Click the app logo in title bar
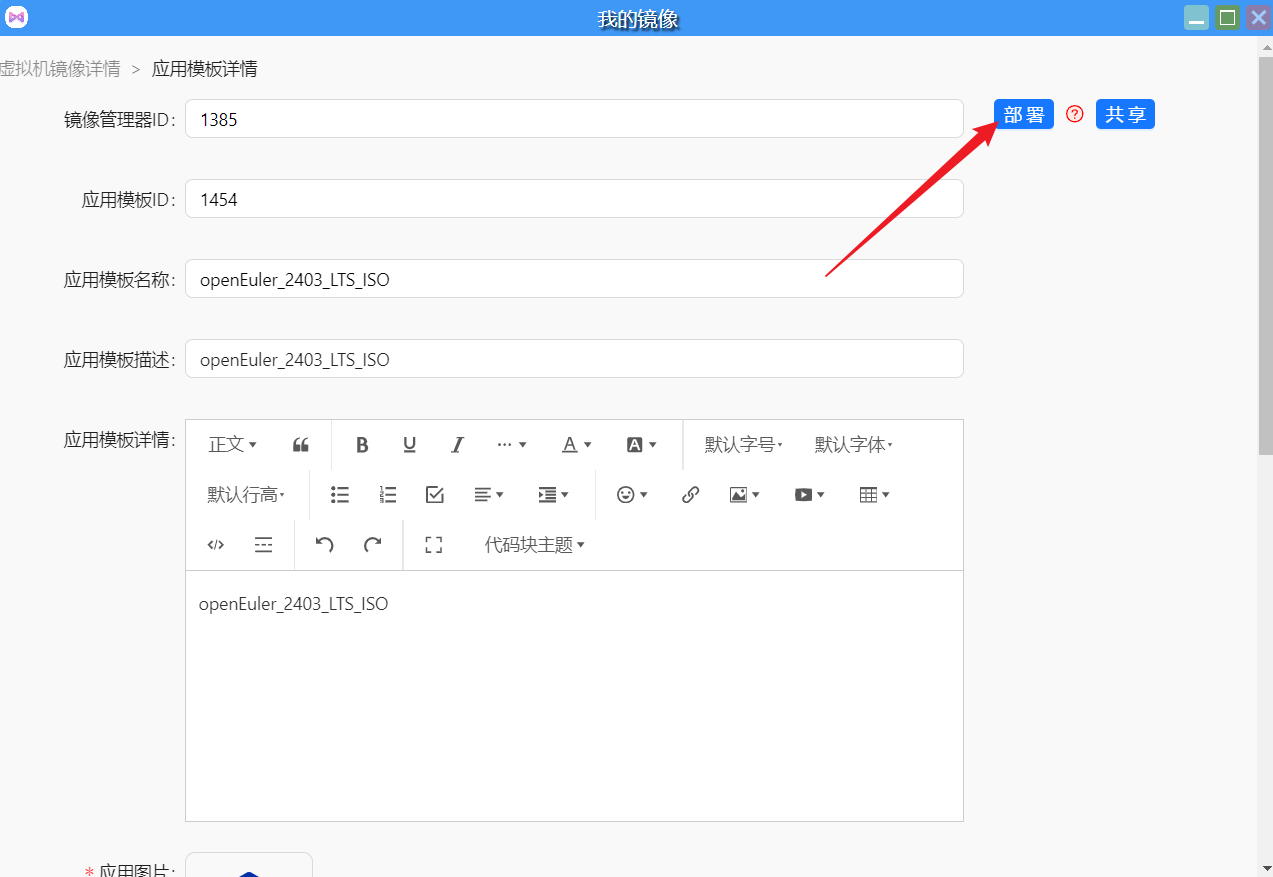The width and height of the screenshot is (1273, 877). coord(17,18)
